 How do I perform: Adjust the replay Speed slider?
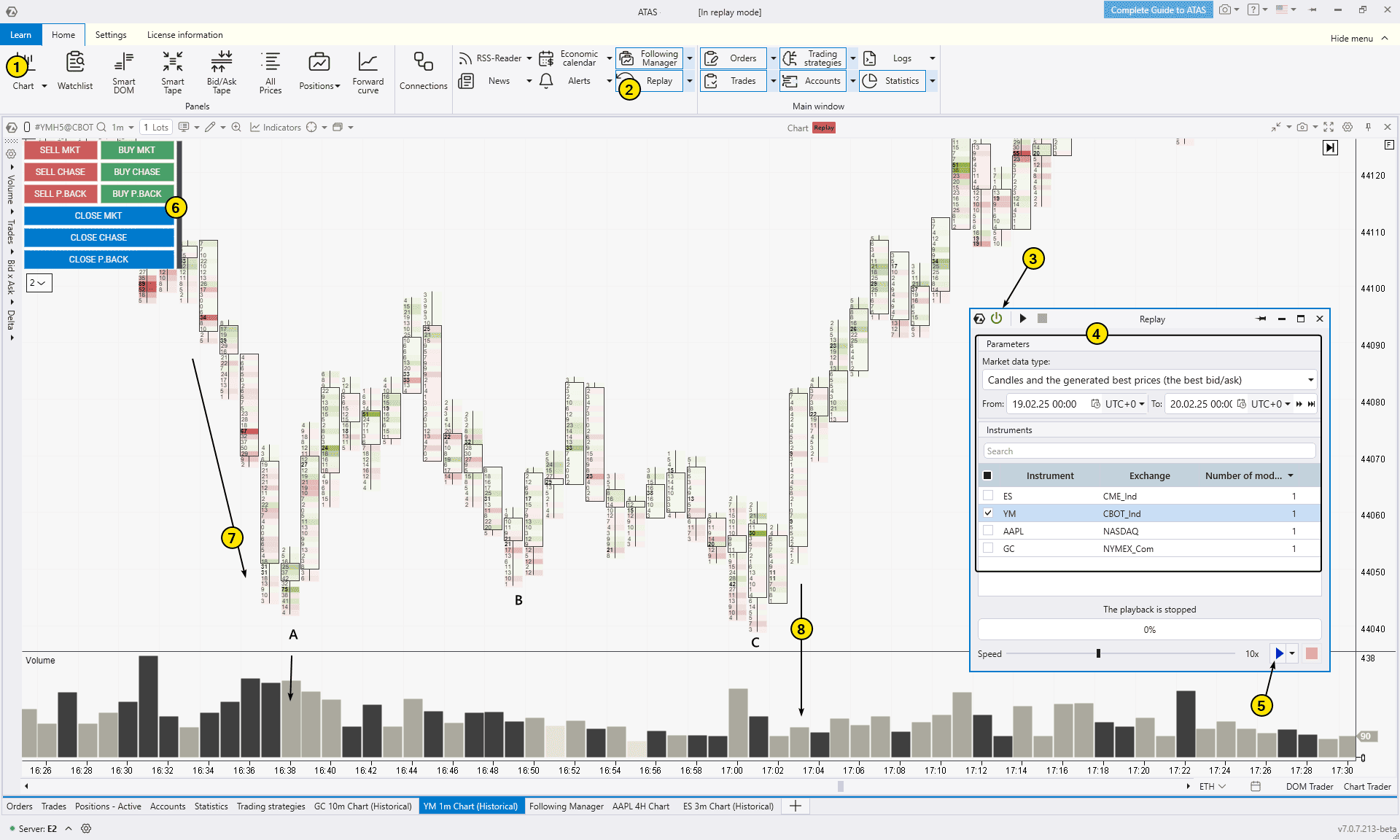pos(1098,653)
